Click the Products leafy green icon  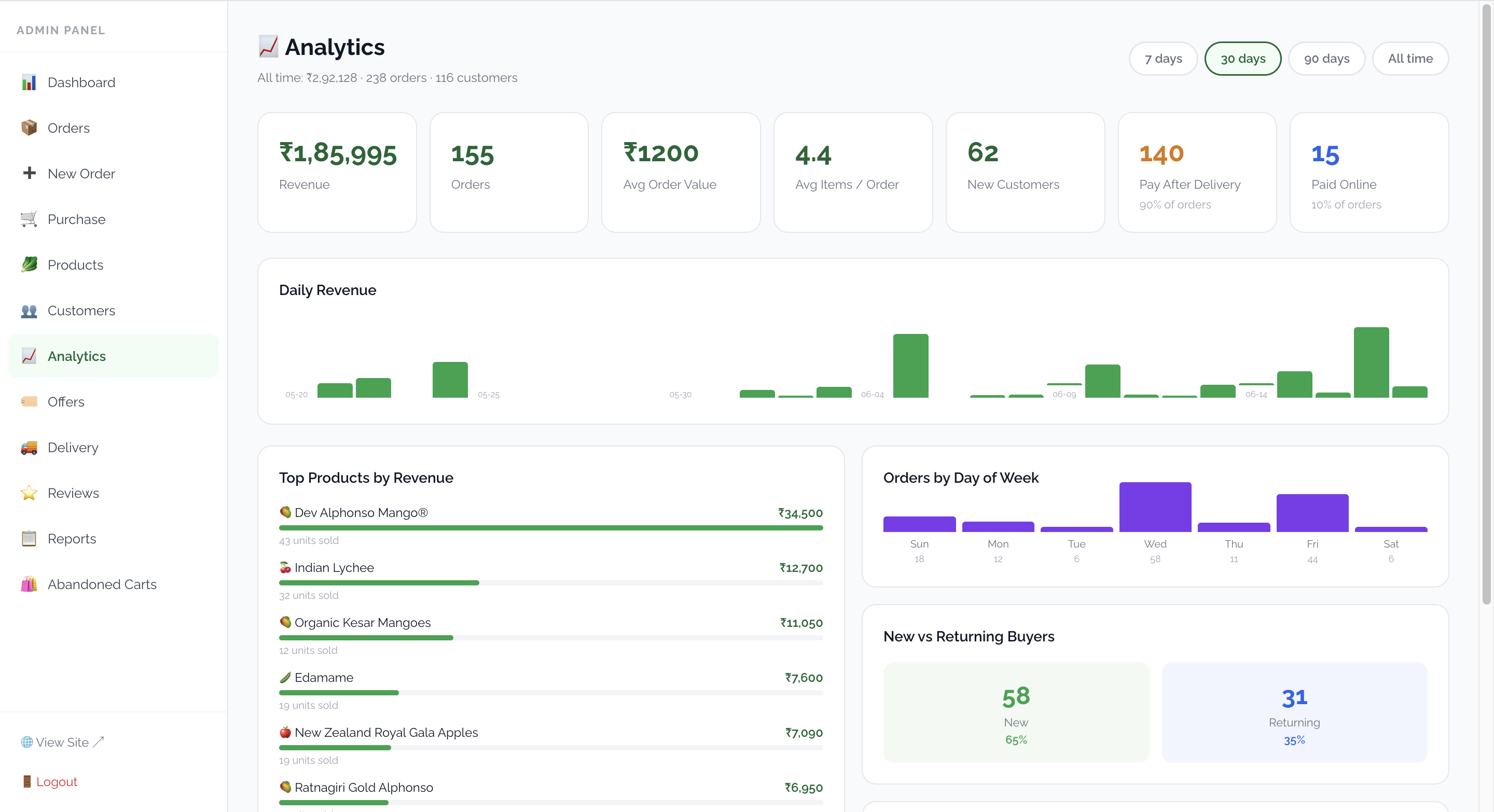[x=29, y=265]
